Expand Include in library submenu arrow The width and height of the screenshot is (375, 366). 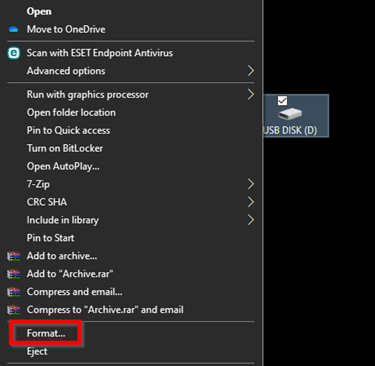point(251,220)
